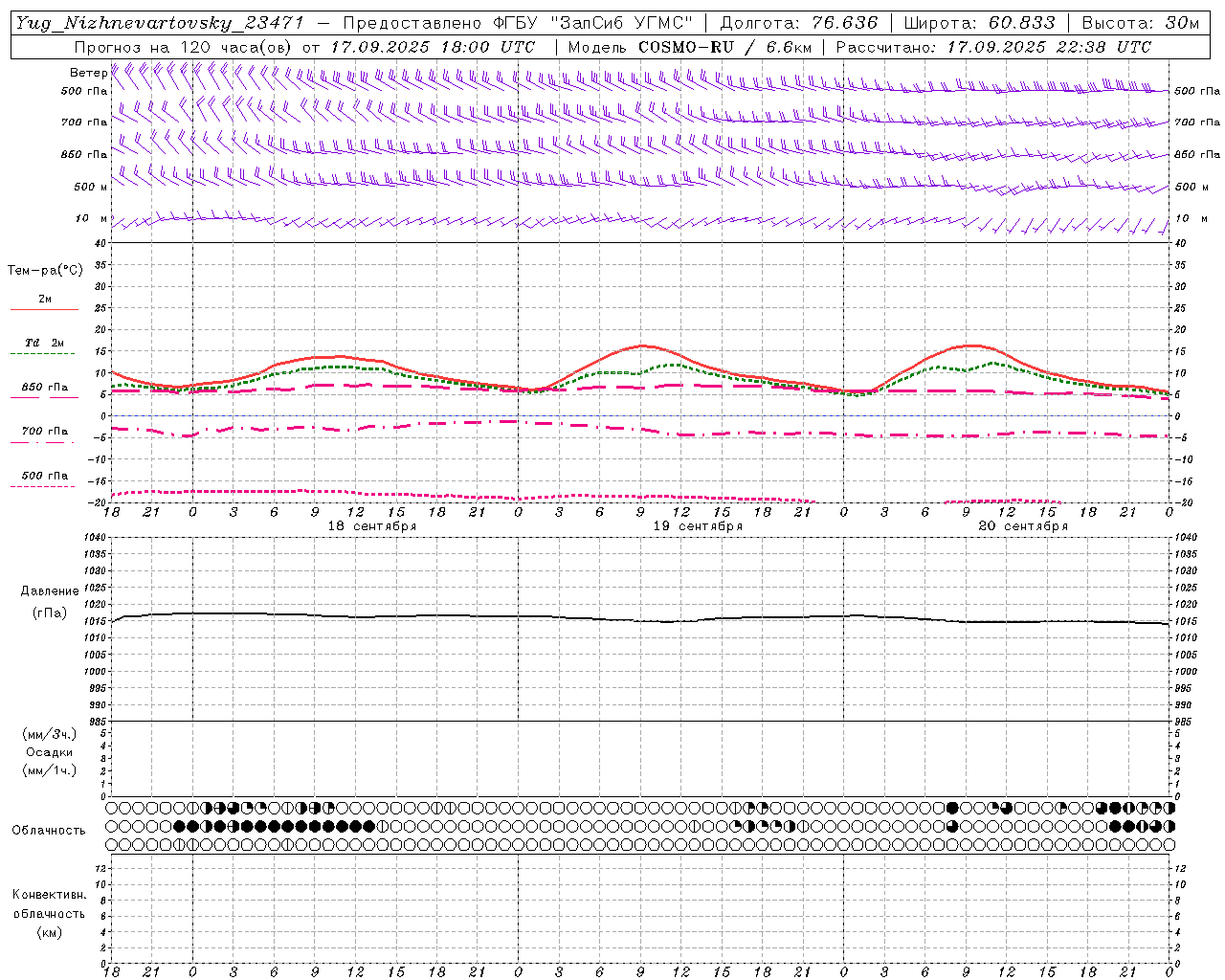Select the computed time 17.09.2025 22:38 UTC
This screenshot has width=1225, height=980.
[x=1049, y=47]
